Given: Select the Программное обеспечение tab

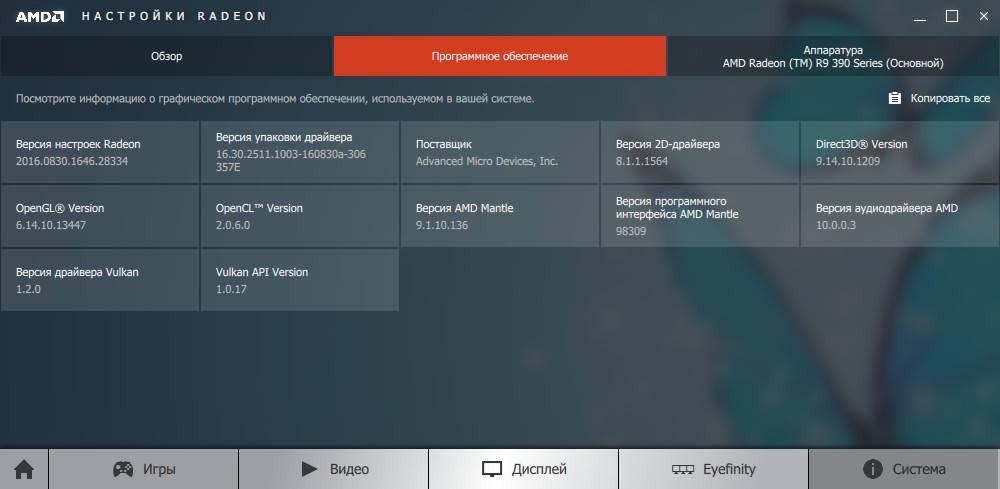Looking at the screenshot, I should point(500,56).
